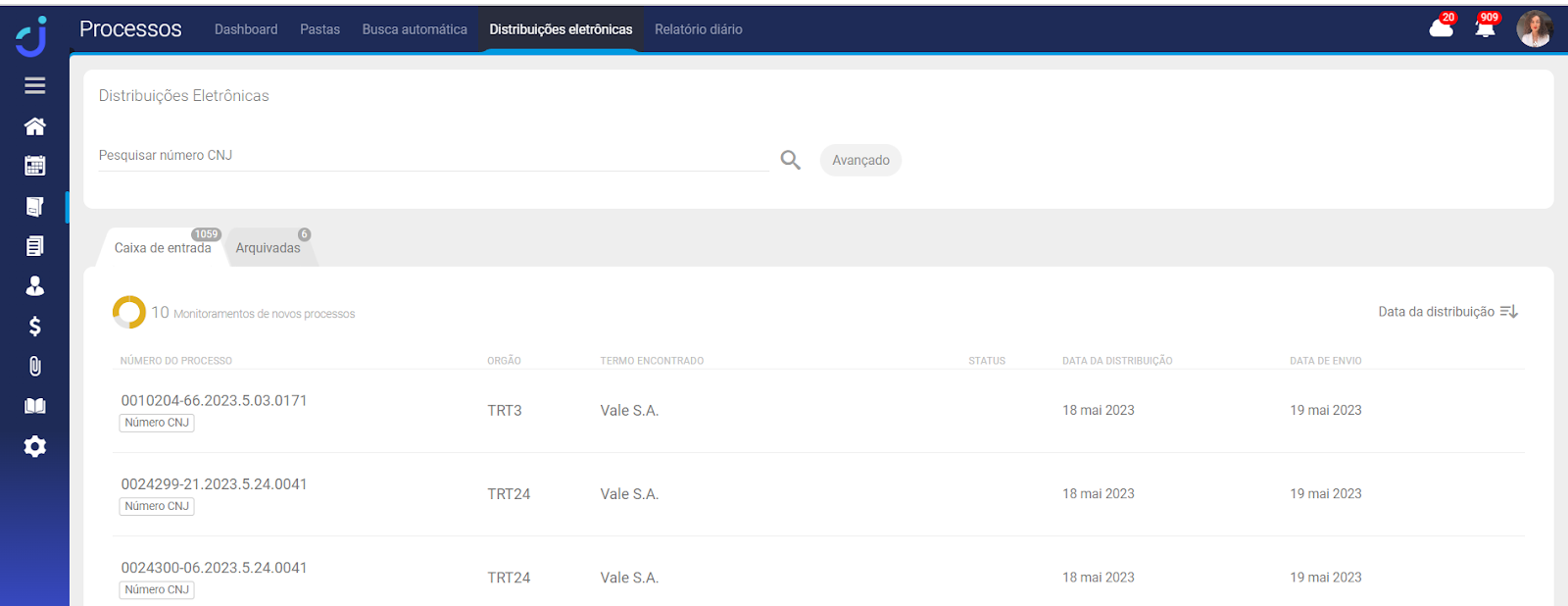Go to home via house icon
This screenshot has height=606, width=1568.
[x=35, y=126]
